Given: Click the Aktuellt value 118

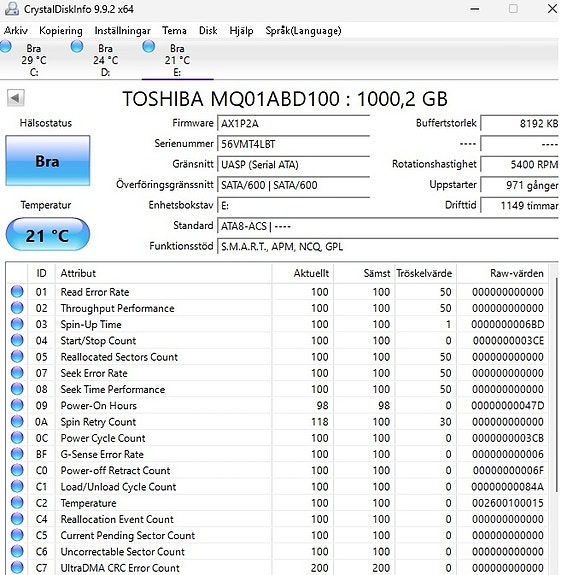Looking at the screenshot, I should pos(320,422).
